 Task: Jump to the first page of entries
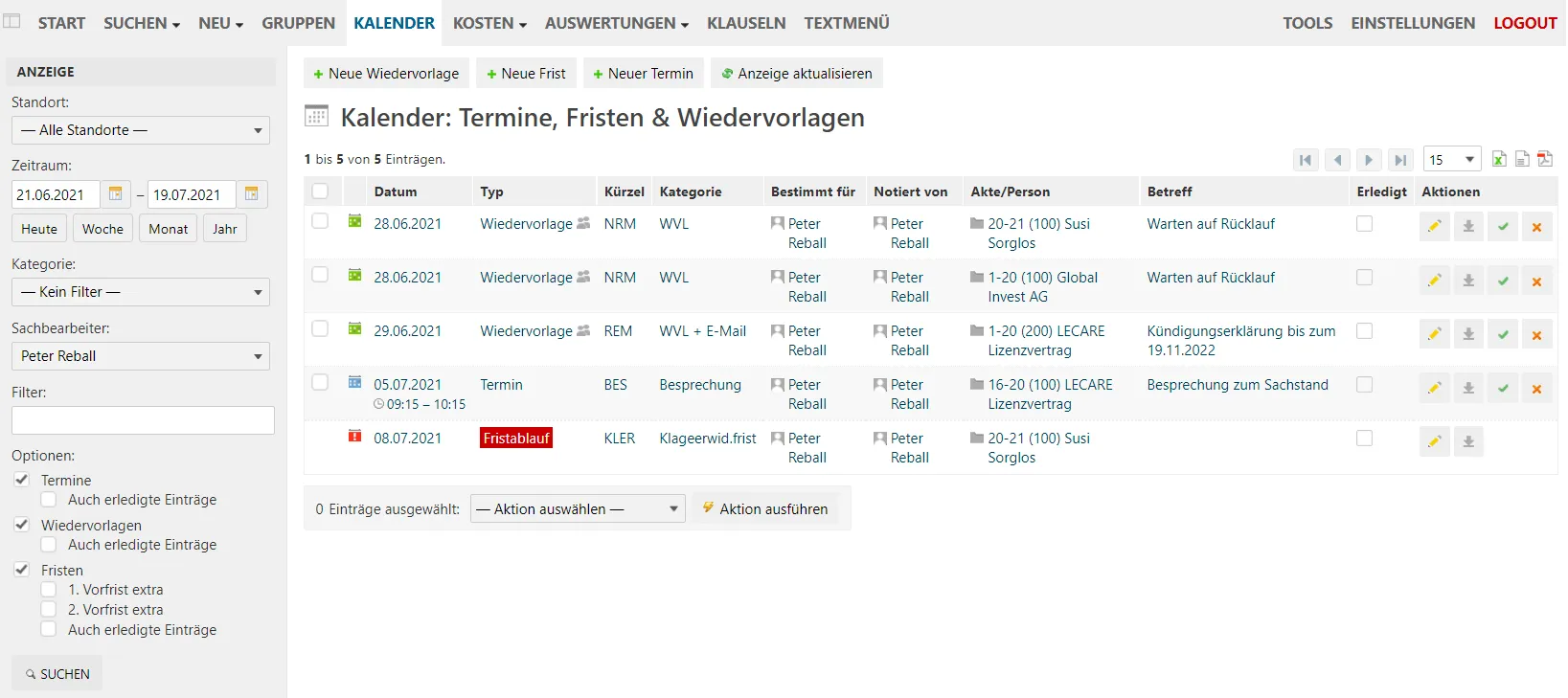pyautogui.click(x=1306, y=160)
